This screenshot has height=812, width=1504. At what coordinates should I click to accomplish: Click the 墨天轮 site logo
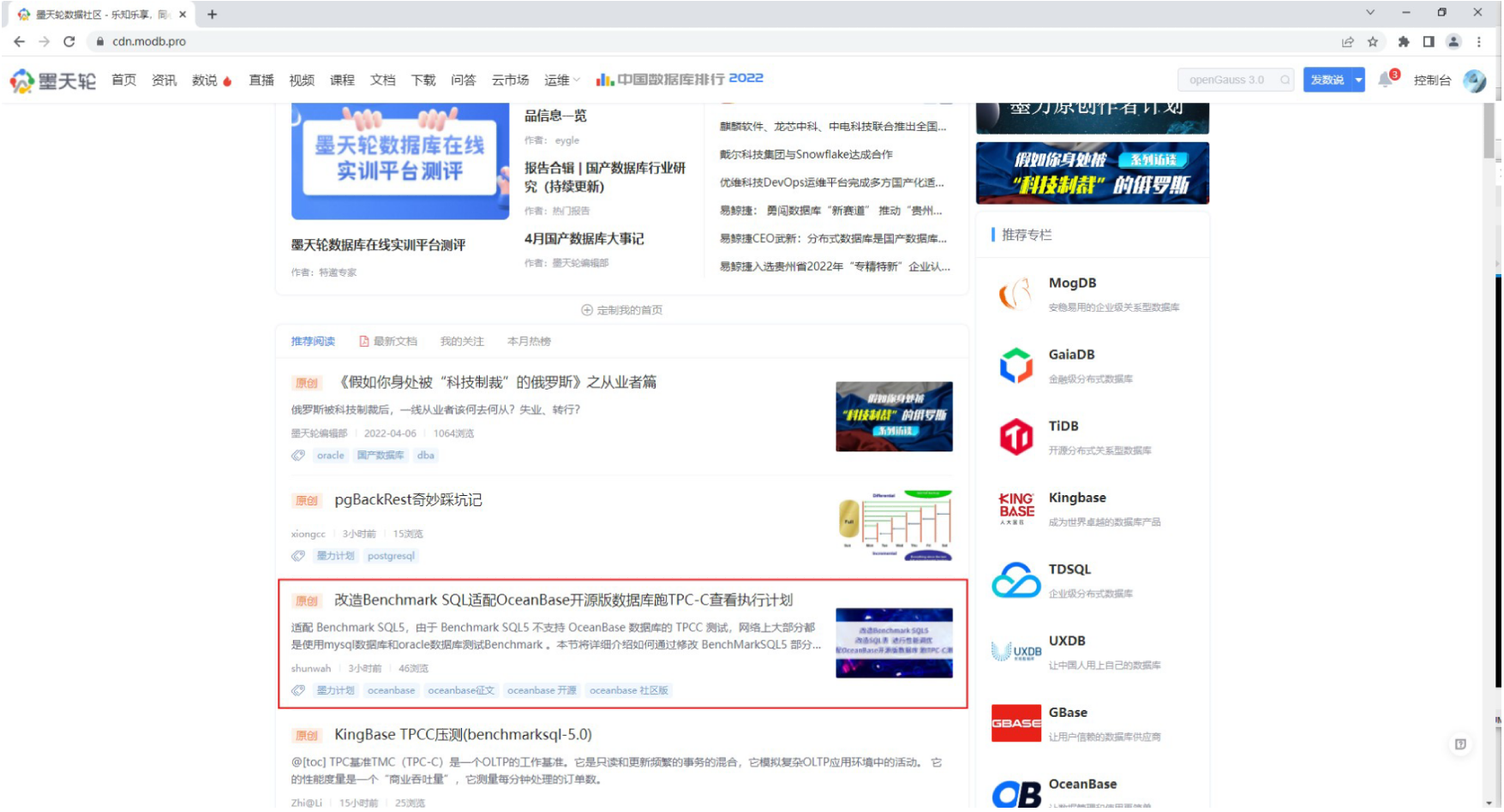point(53,81)
